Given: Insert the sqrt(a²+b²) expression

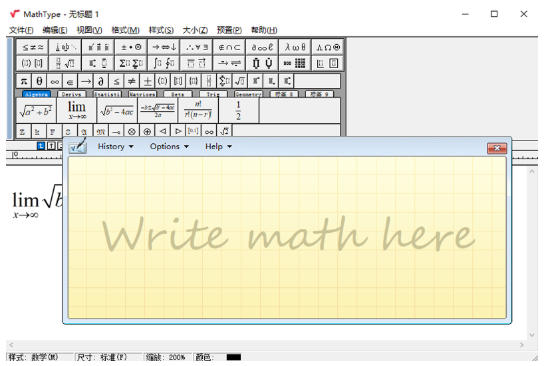Looking at the screenshot, I should coord(36,110).
